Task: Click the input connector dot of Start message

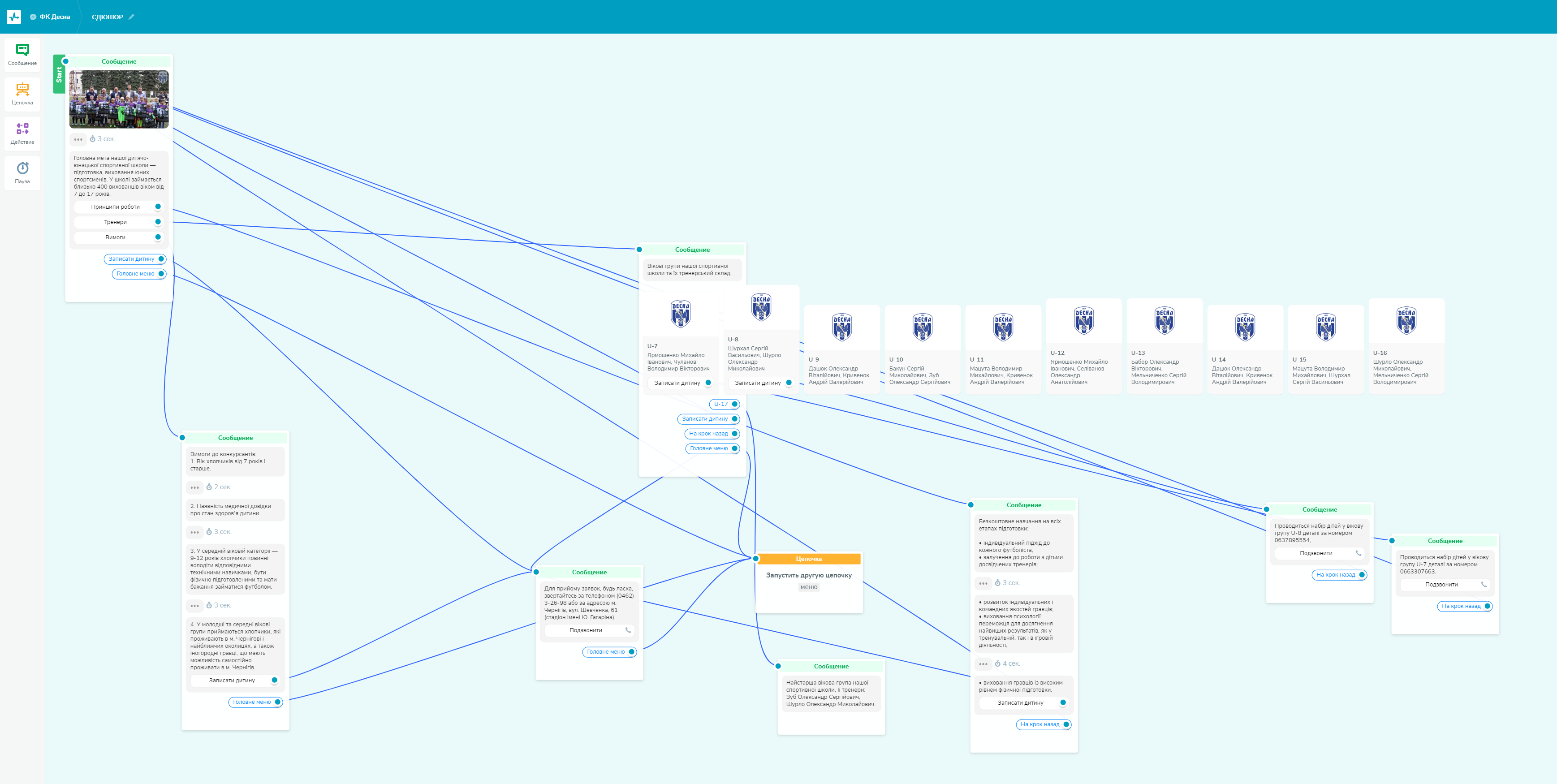Action: pyautogui.click(x=66, y=61)
